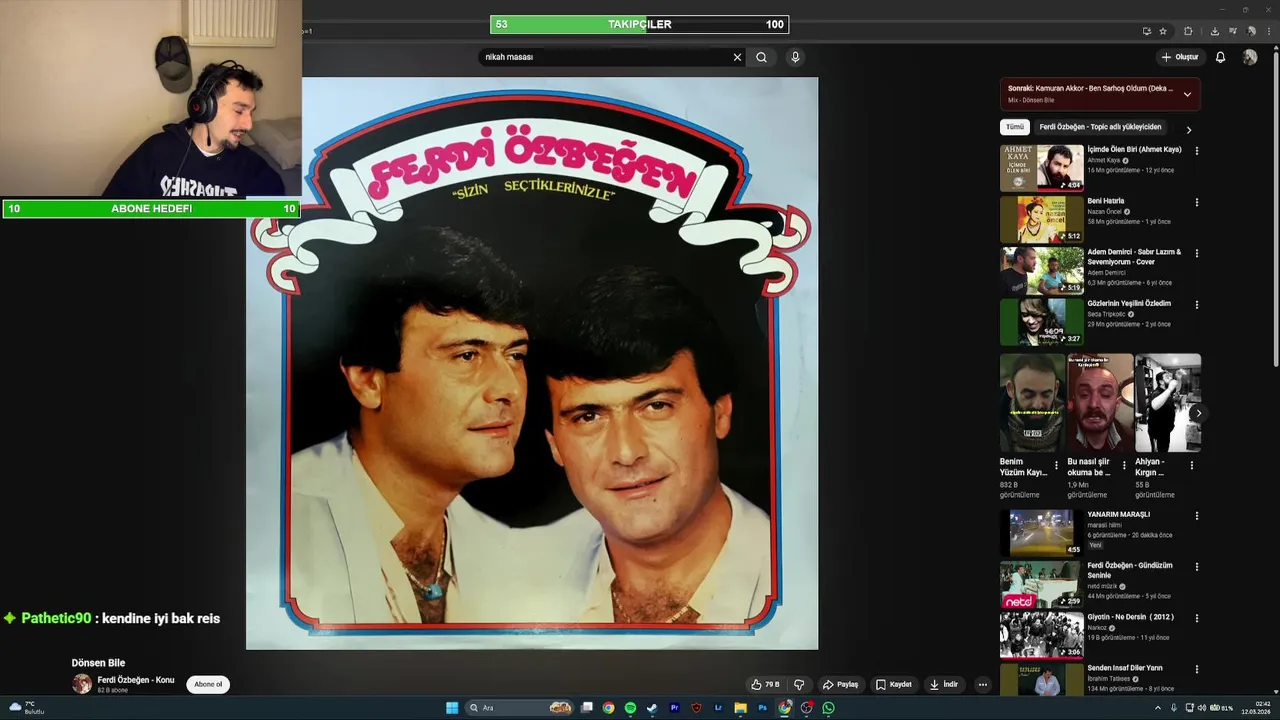Open İçimde Ölen Biri video thumbnail
Image resolution: width=1280 pixels, height=720 pixels.
pos(1041,168)
